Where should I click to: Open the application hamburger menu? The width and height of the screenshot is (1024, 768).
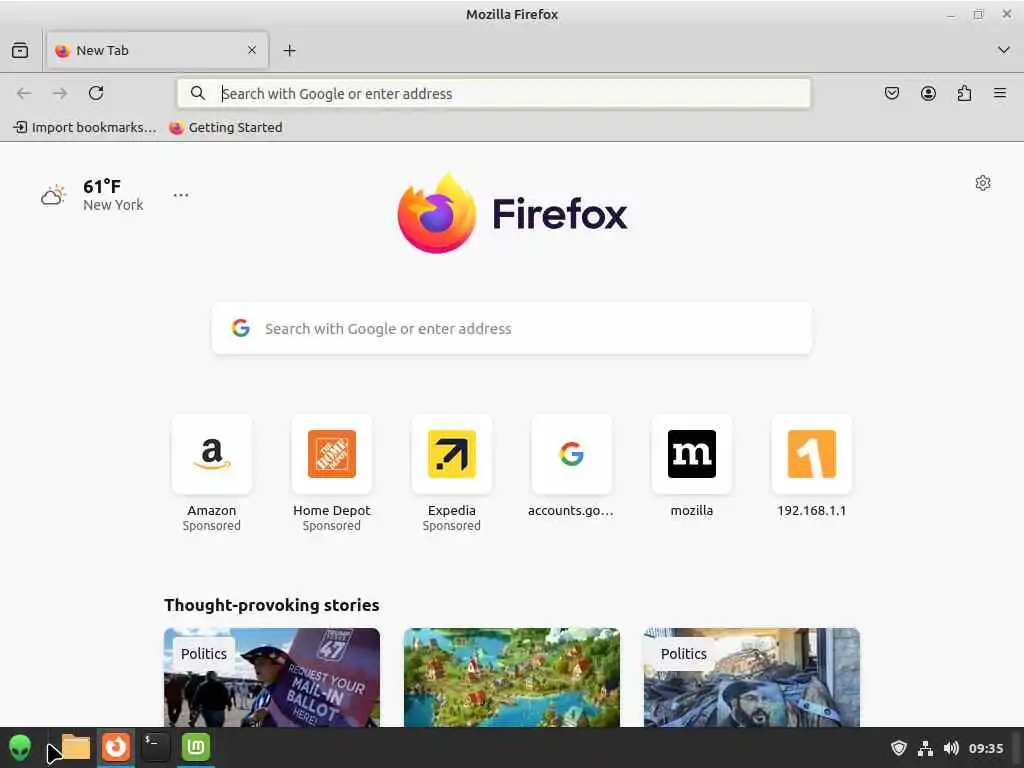1000,93
